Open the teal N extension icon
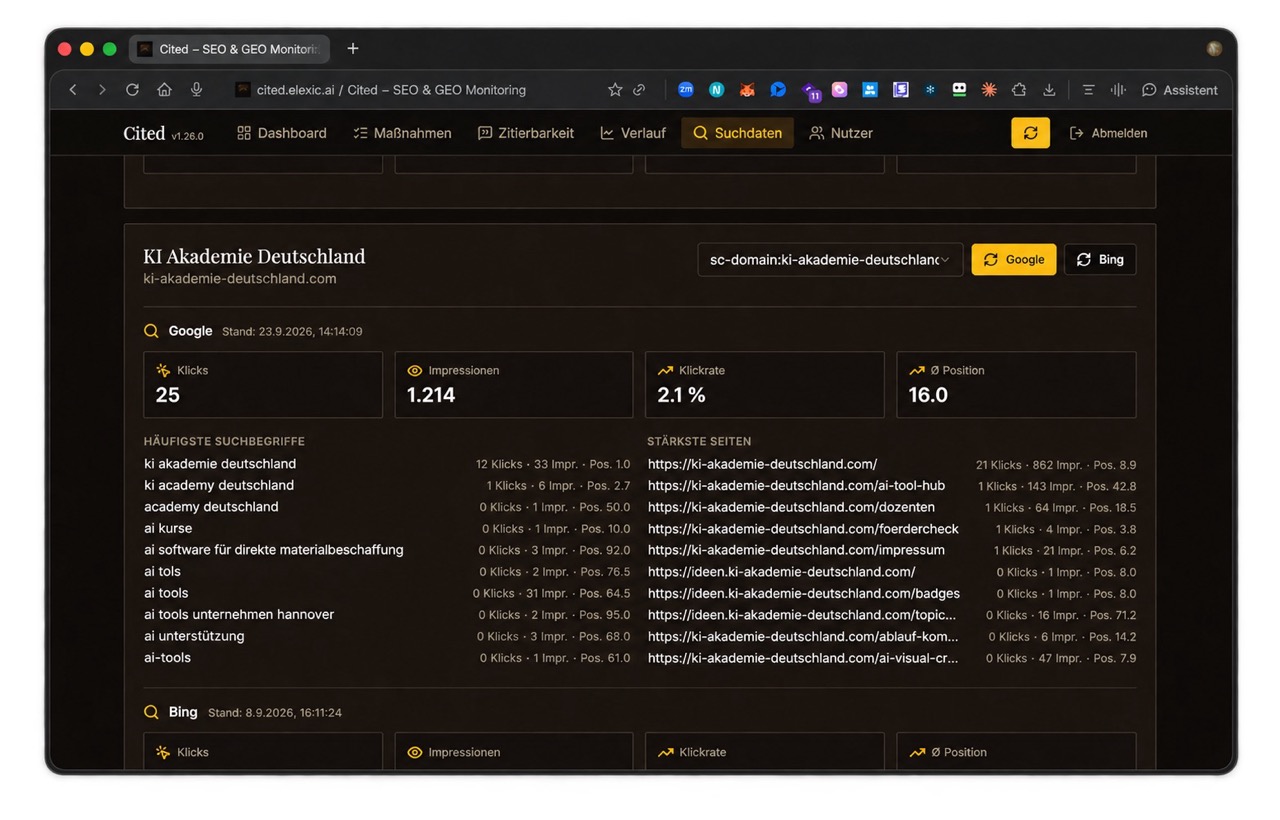Screen dimensions: 1280x820 pyautogui.click(x=717, y=90)
